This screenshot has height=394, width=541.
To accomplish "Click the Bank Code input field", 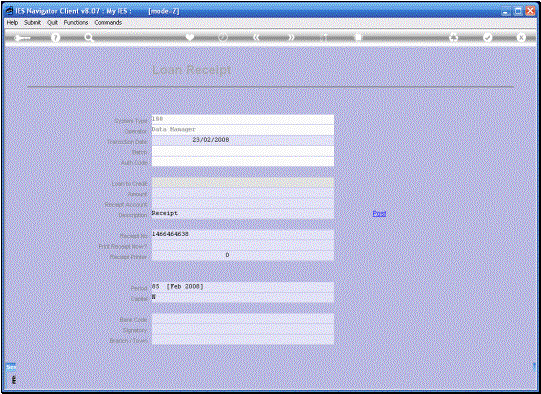I will pyautogui.click(x=243, y=318).
